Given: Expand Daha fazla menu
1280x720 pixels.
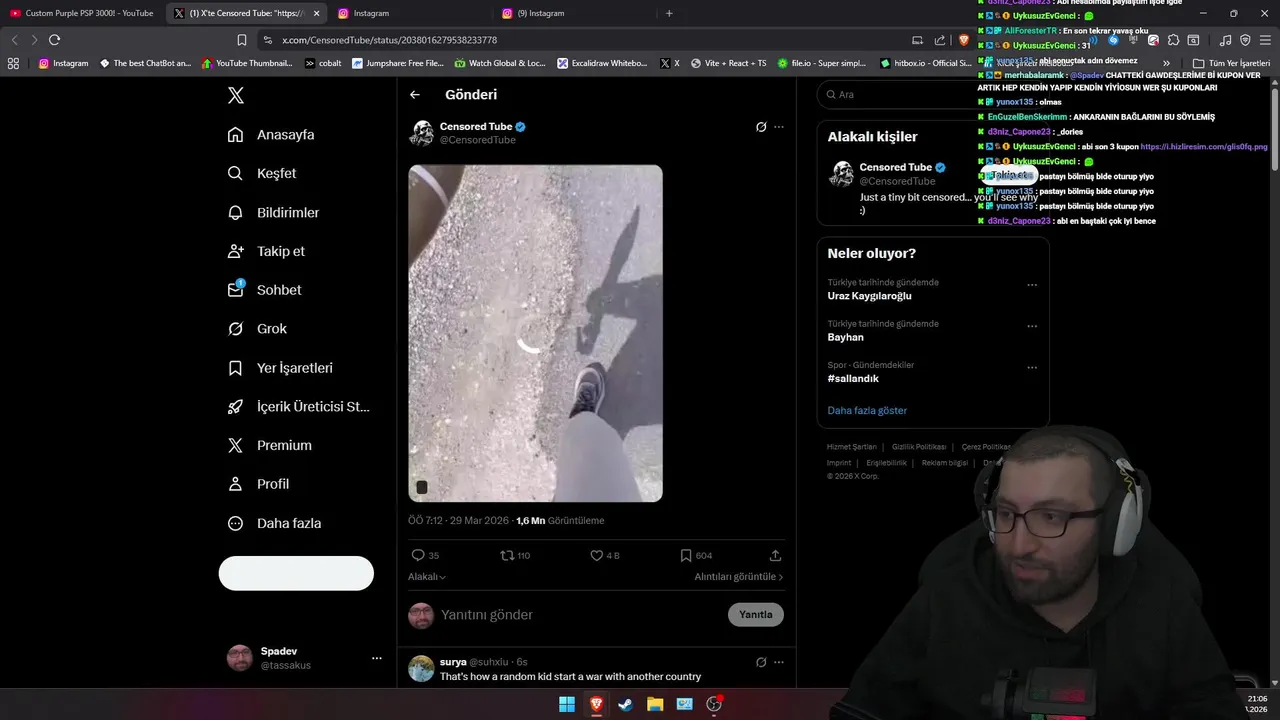Looking at the screenshot, I should 274,523.
